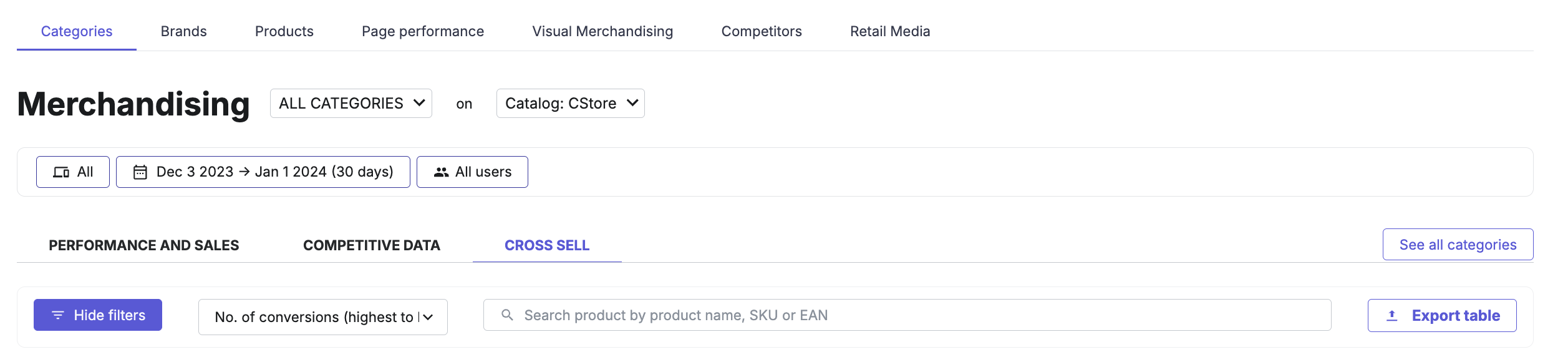
Task: Open the Competitors tab
Action: 762,31
